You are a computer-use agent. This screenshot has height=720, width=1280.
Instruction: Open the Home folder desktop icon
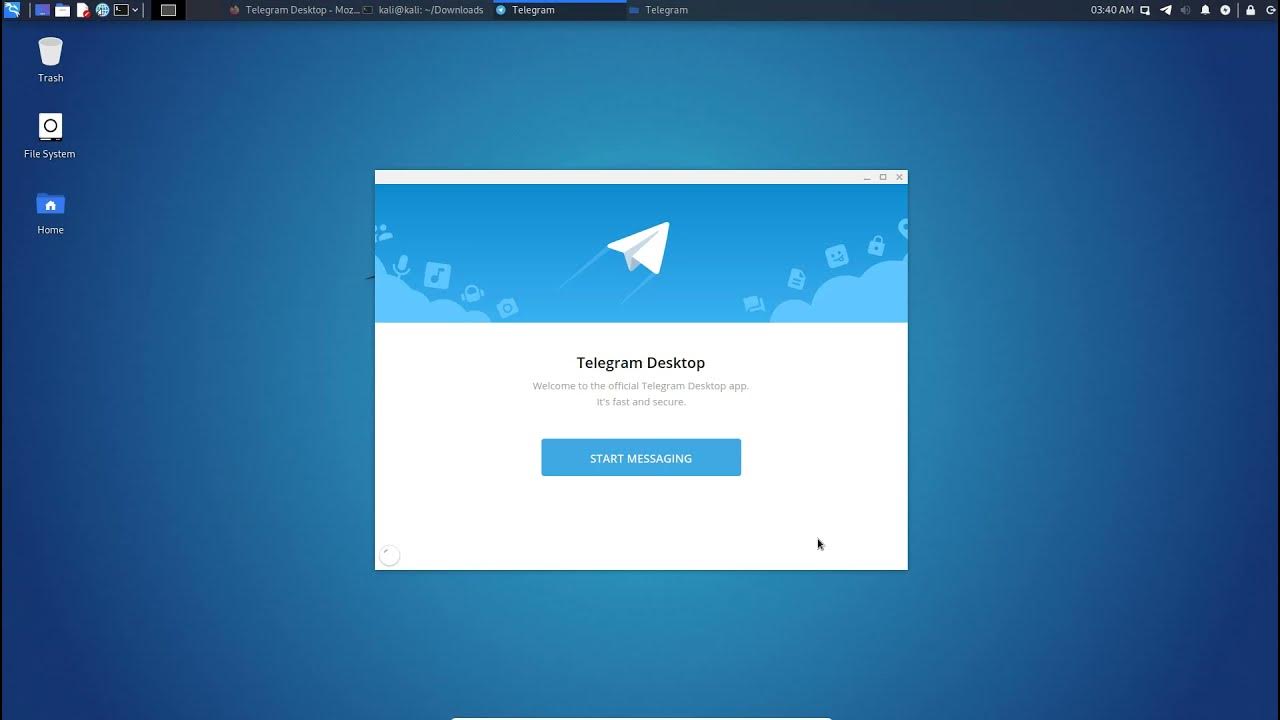50,213
